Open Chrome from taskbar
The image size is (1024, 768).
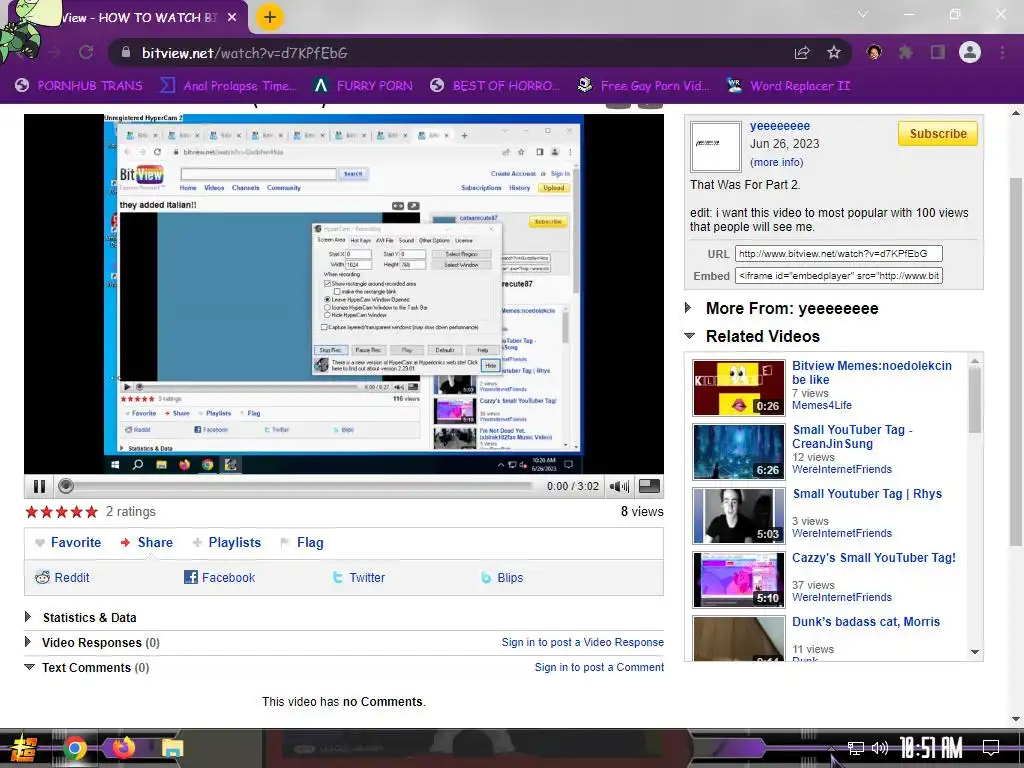[x=75, y=748]
